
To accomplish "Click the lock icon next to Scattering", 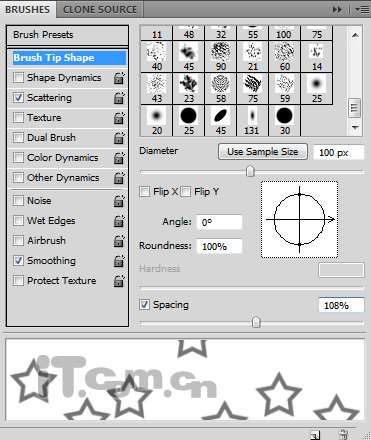I will pyautogui.click(x=119, y=98).
